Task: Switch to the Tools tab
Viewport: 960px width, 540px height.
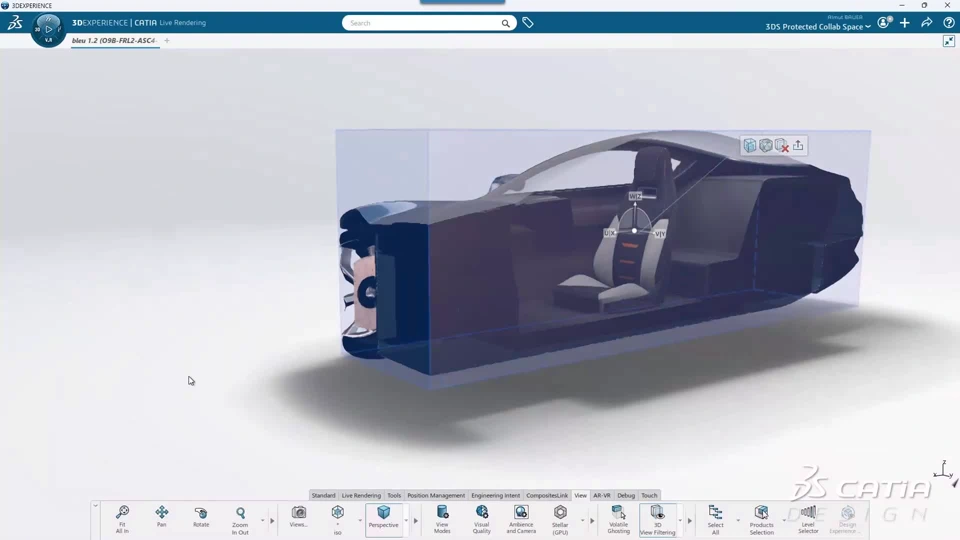Action: coord(394,495)
